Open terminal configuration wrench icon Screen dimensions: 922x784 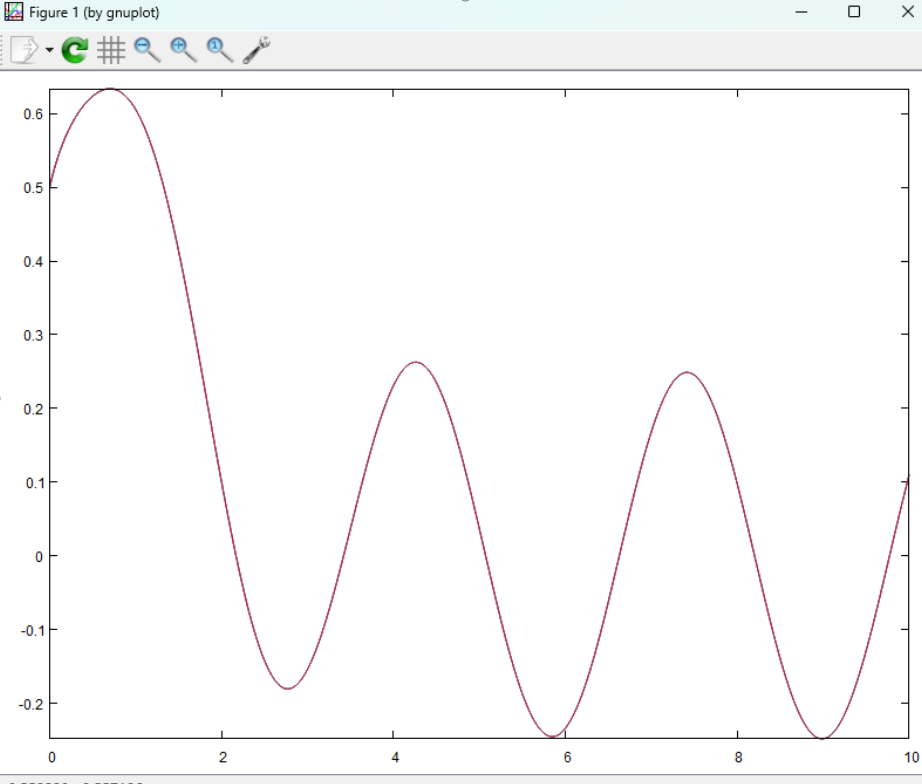[256, 49]
